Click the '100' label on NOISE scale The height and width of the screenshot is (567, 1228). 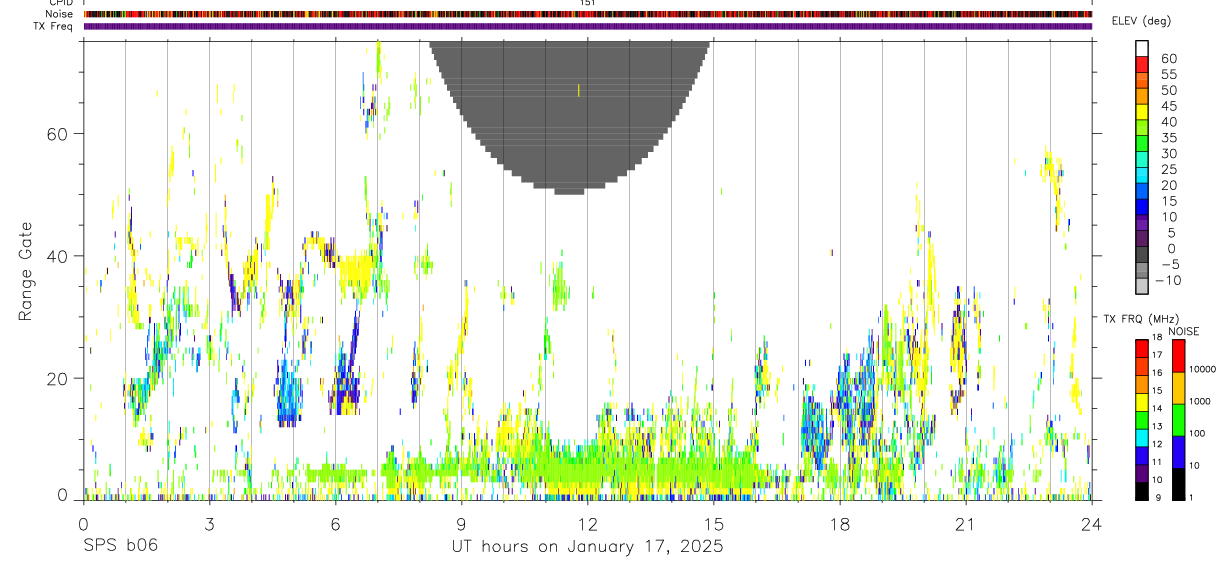coord(1197,433)
